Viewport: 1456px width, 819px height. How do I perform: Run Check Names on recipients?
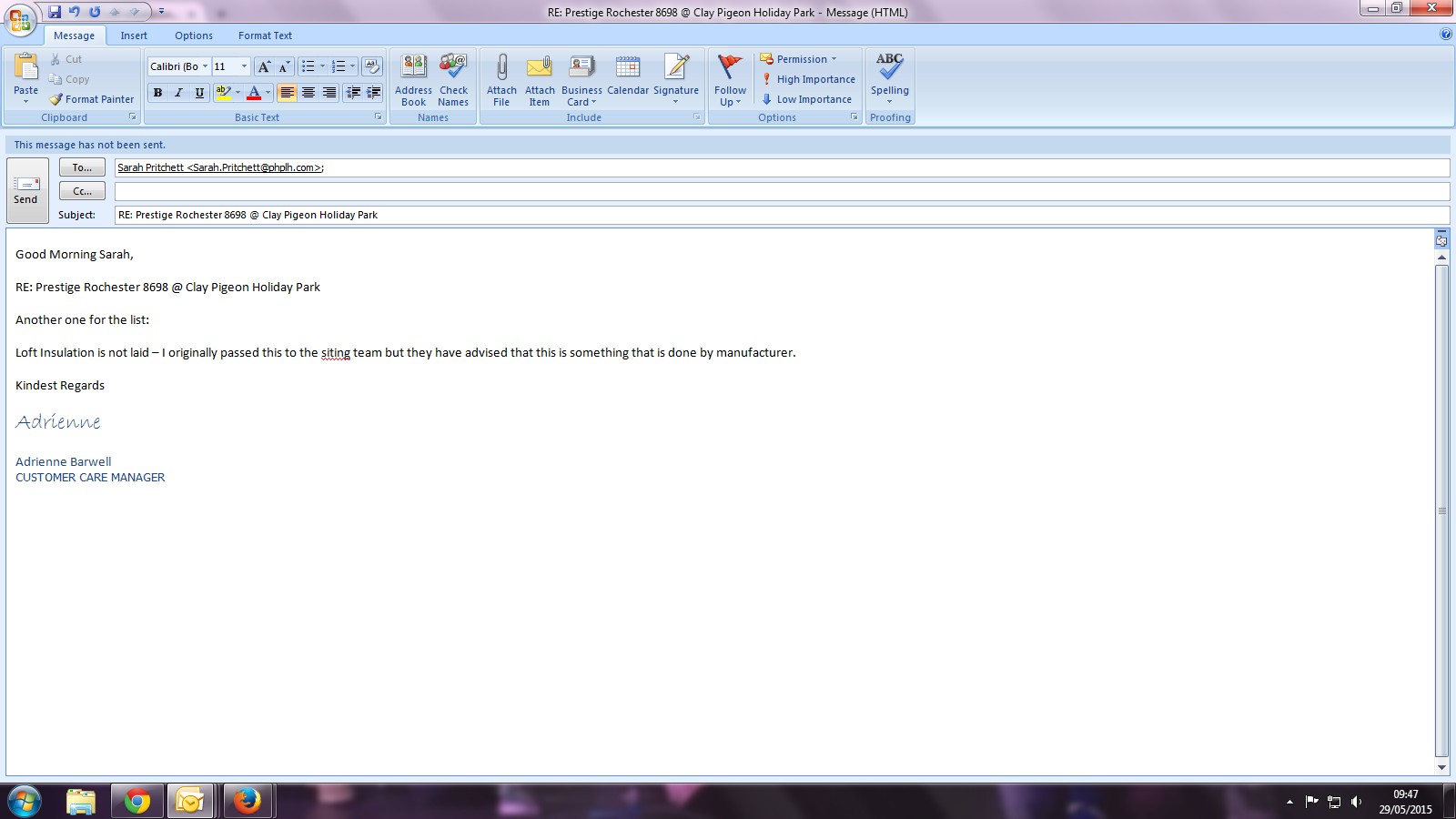[453, 79]
